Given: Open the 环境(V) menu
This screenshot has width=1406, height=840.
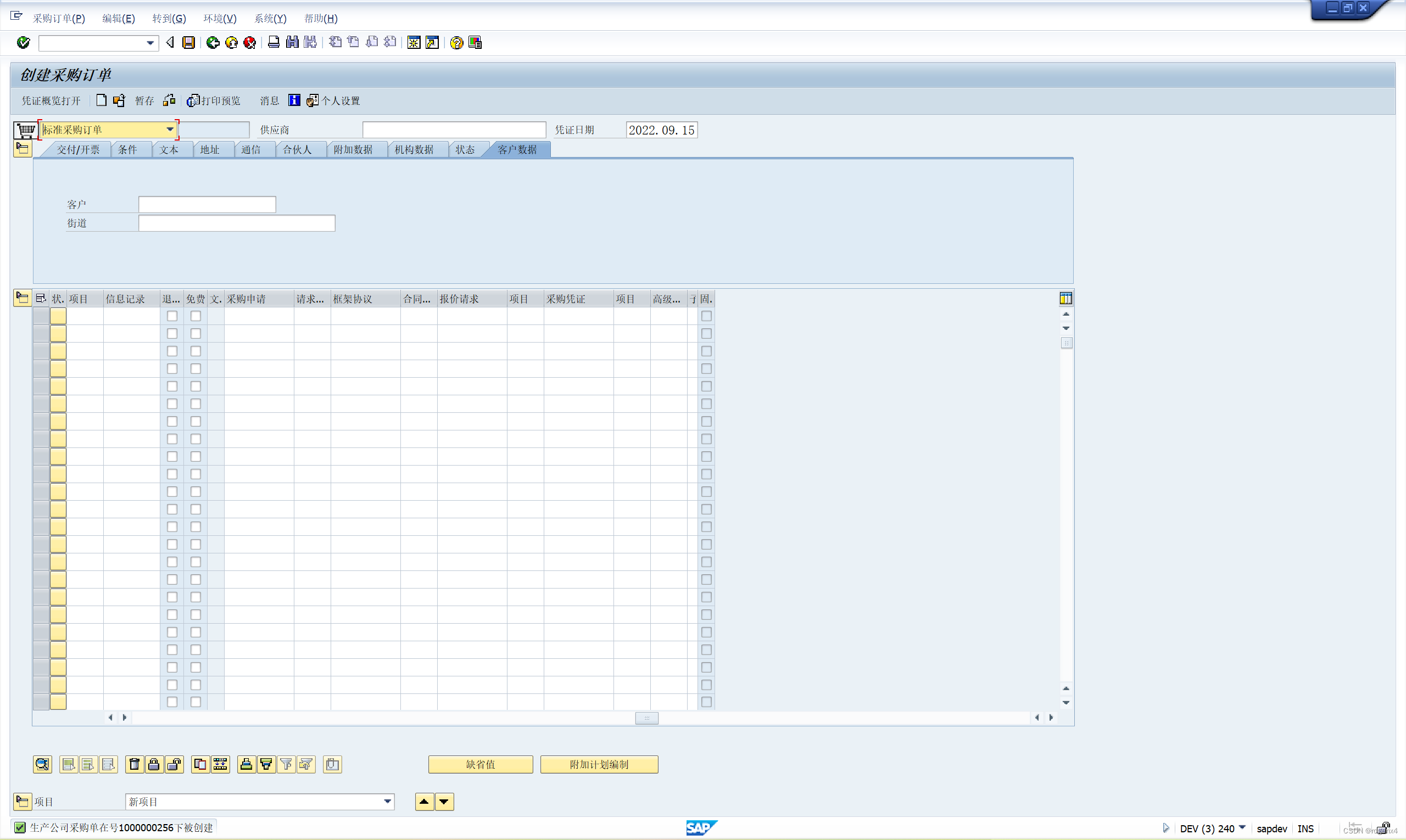Looking at the screenshot, I should click(x=220, y=18).
